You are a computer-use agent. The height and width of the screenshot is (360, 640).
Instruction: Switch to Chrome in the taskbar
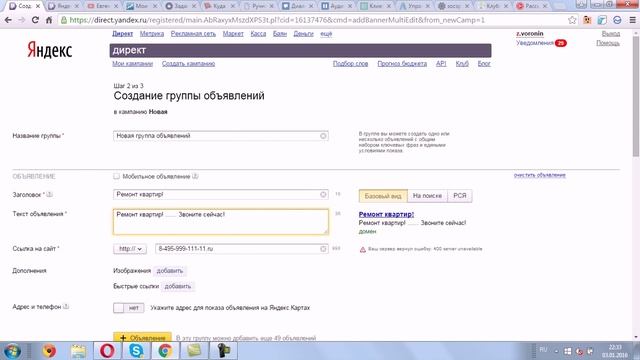tap(165, 351)
